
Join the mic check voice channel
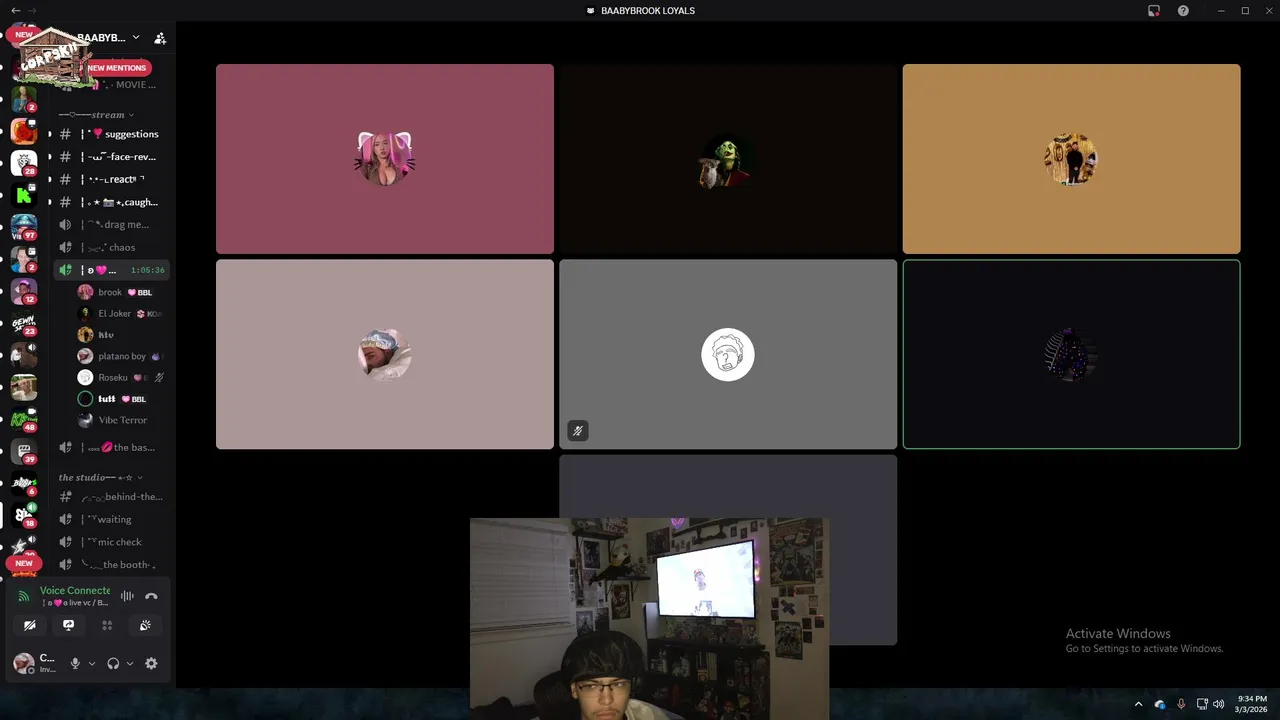(x=111, y=542)
